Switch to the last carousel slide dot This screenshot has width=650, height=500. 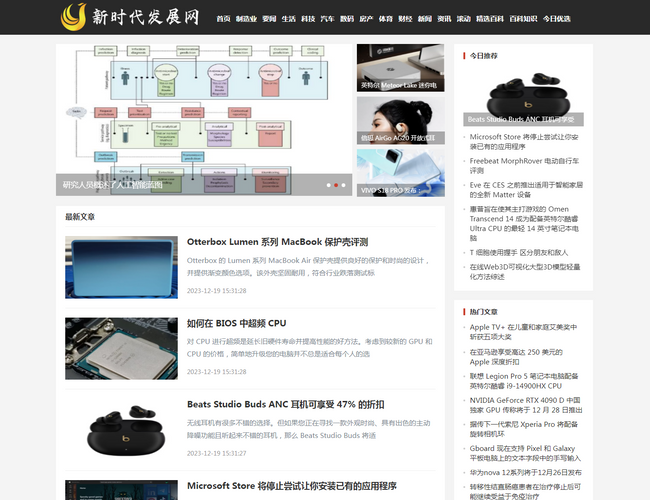(x=344, y=185)
